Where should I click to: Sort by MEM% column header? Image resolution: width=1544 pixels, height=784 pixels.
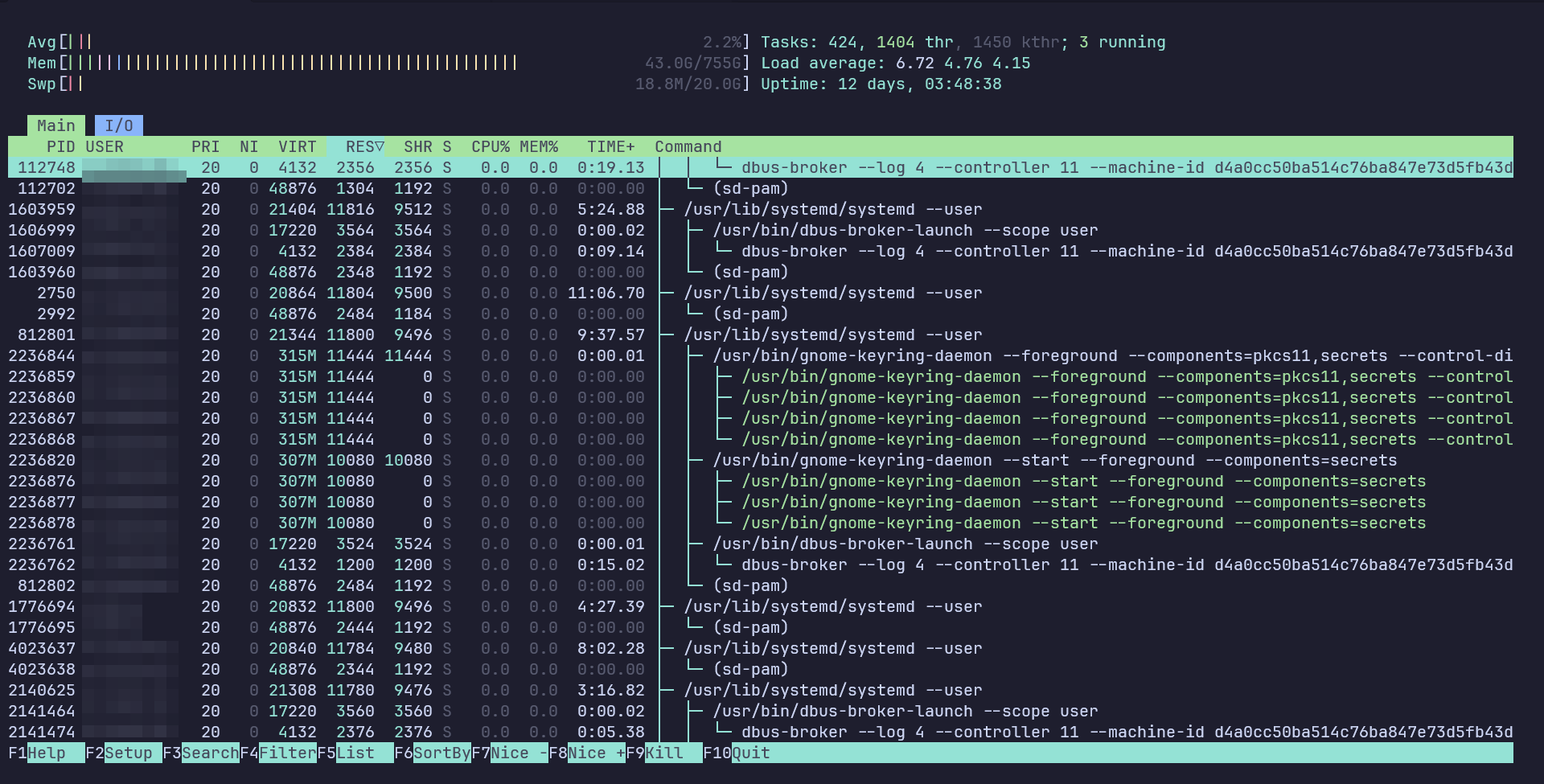539,146
